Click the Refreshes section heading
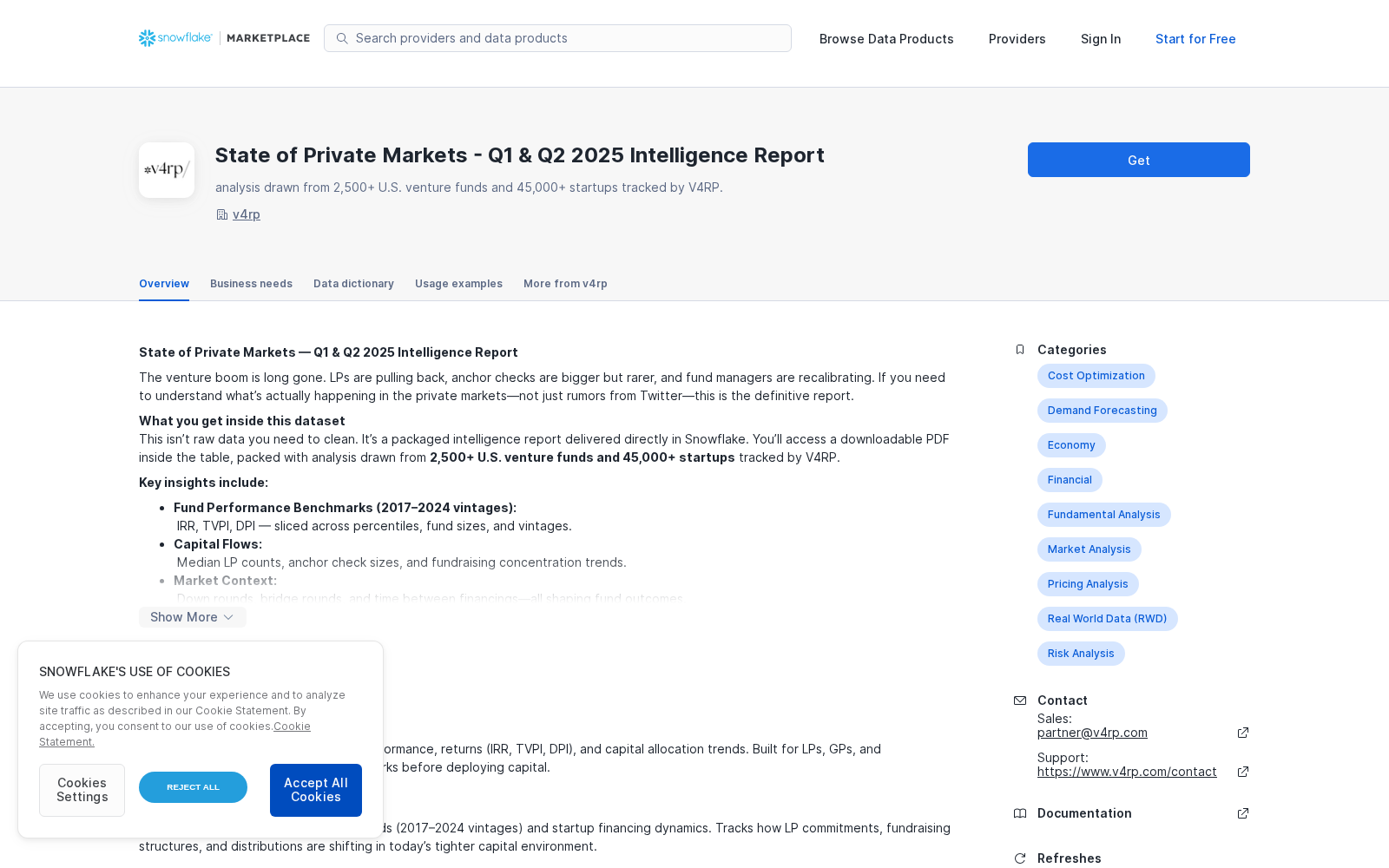Viewport: 1389px width, 868px height. coord(1070,858)
